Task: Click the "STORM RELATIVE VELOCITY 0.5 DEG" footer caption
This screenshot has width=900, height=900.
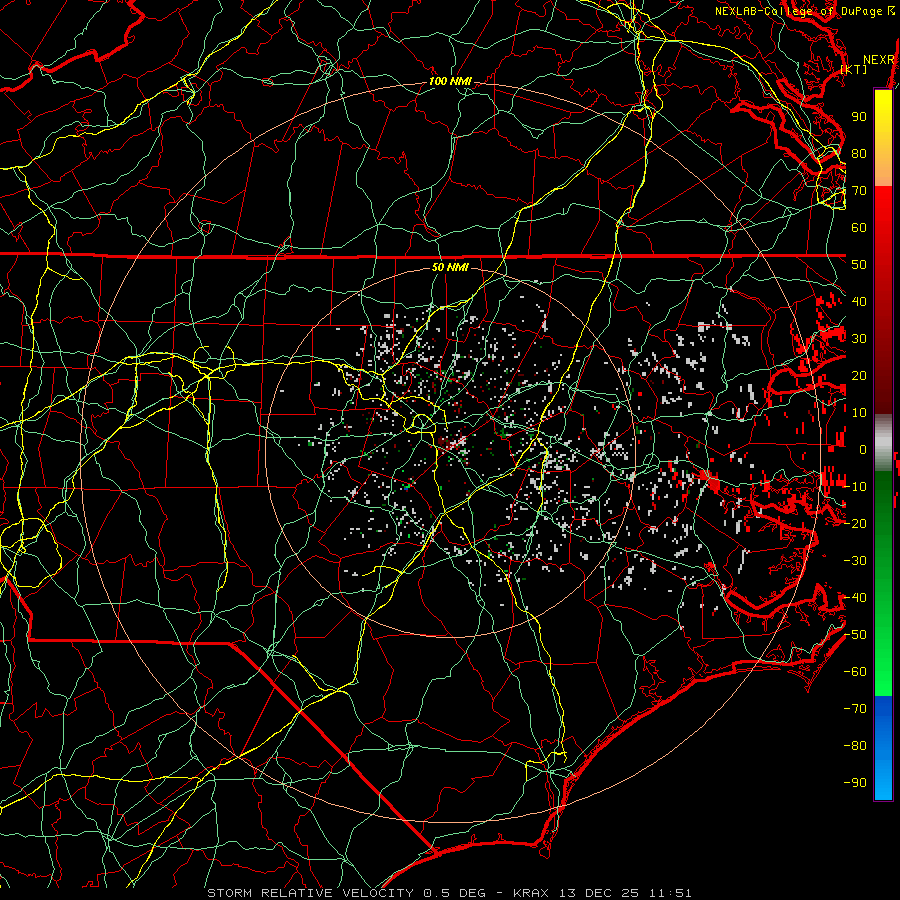Action: click(x=346, y=893)
